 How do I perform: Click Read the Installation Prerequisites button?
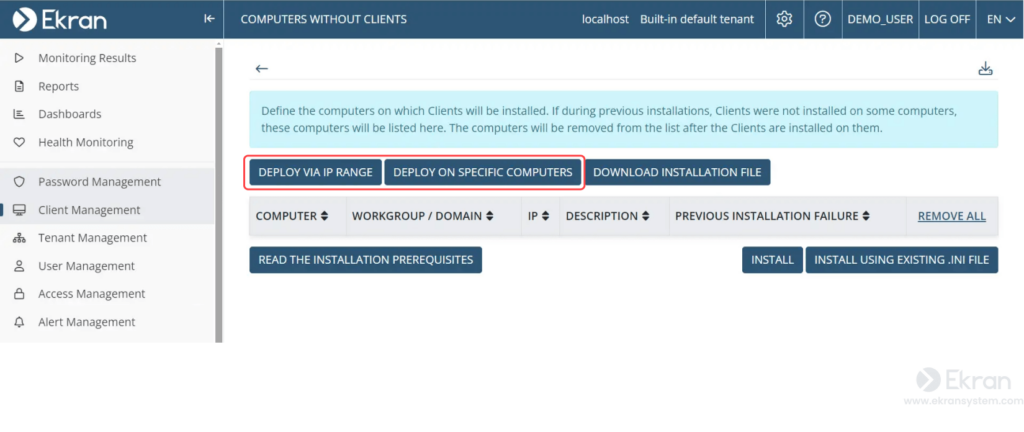pyautogui.click(x=366, y=260)
